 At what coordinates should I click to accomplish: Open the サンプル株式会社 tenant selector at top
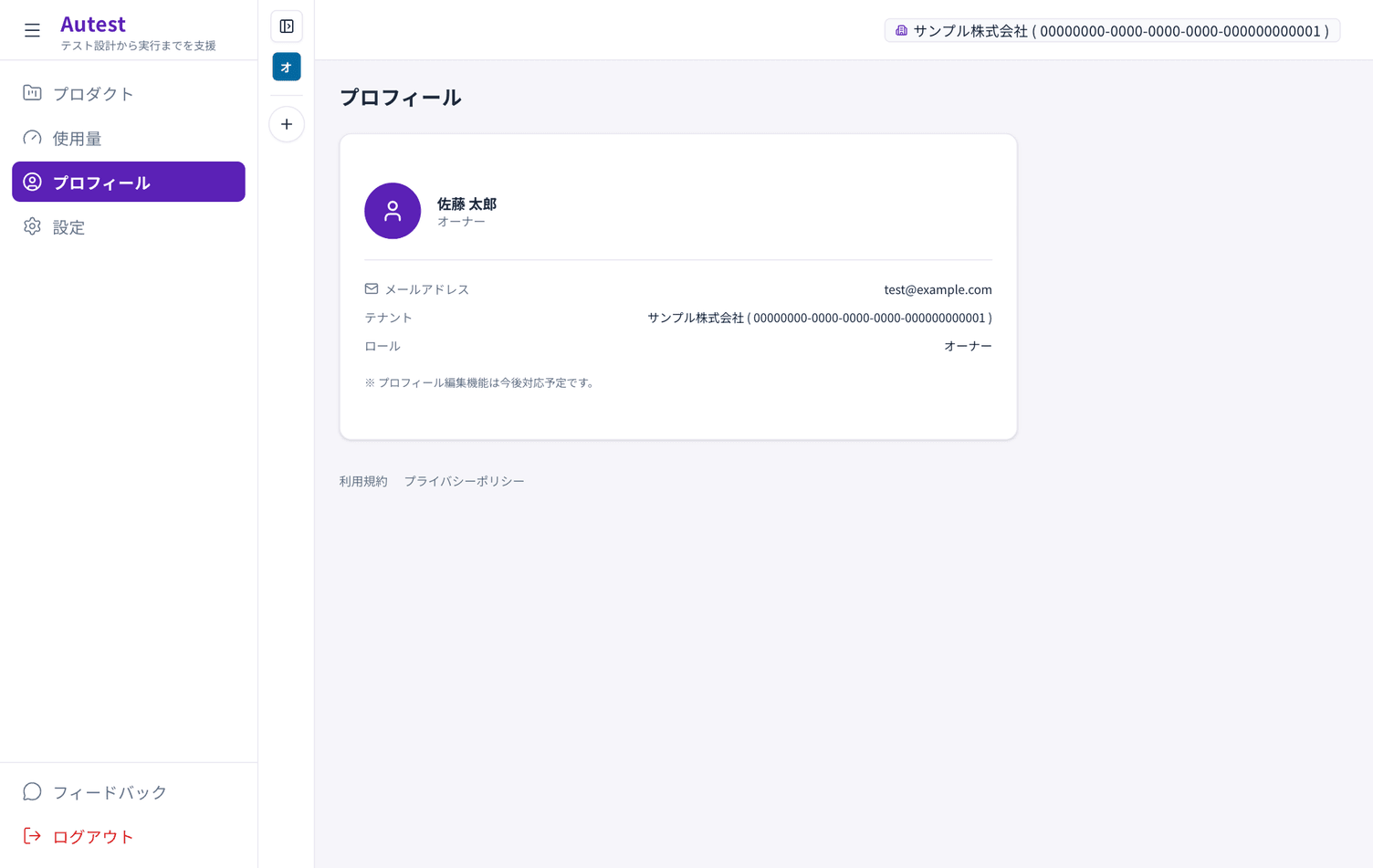point(1112,31)
